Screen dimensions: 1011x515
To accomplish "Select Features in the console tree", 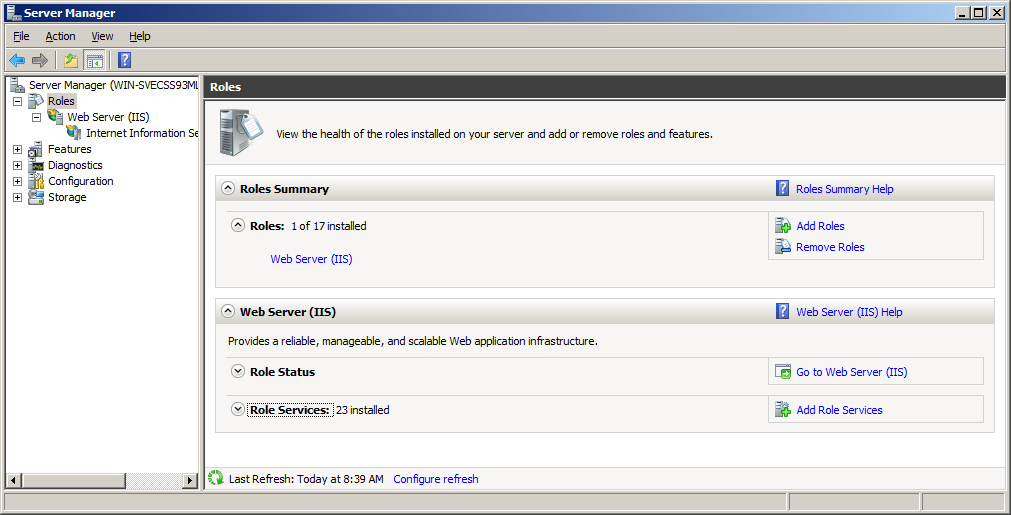I will point(70,149).
